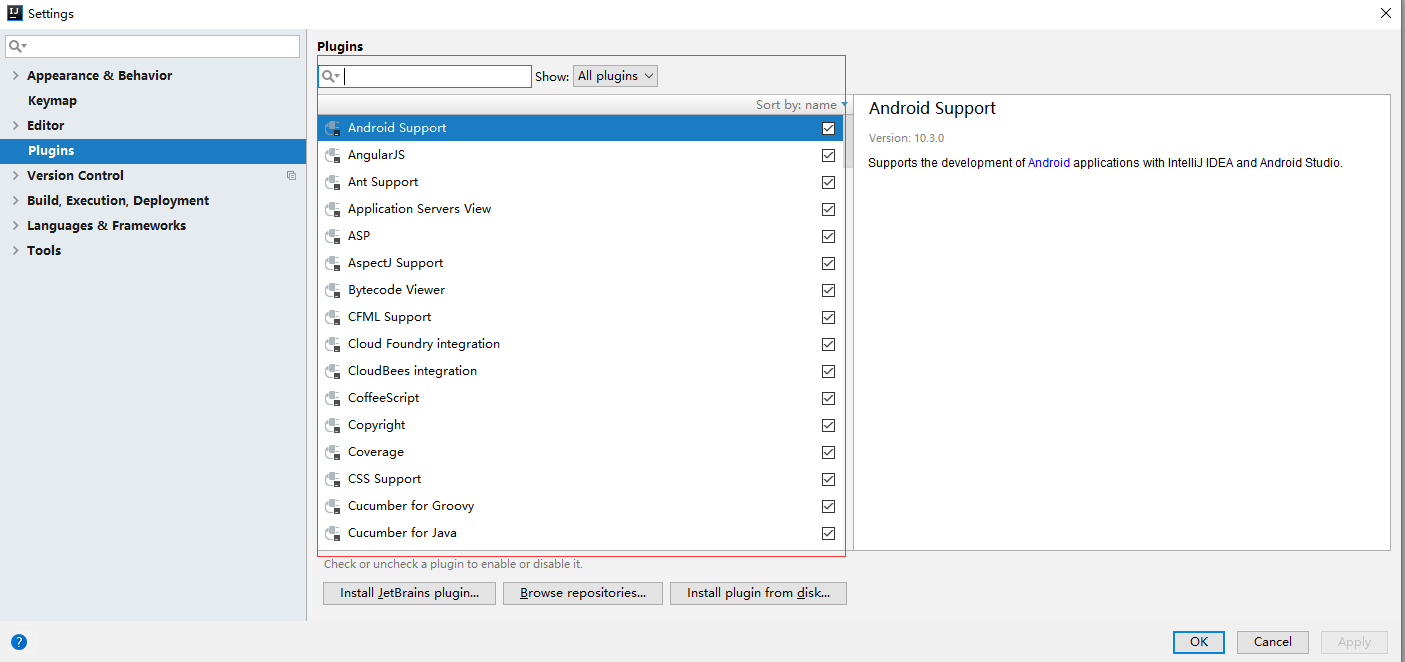Click inside the plugin search input field
This screenshot has width=1405, height=662.
(438, 76)
